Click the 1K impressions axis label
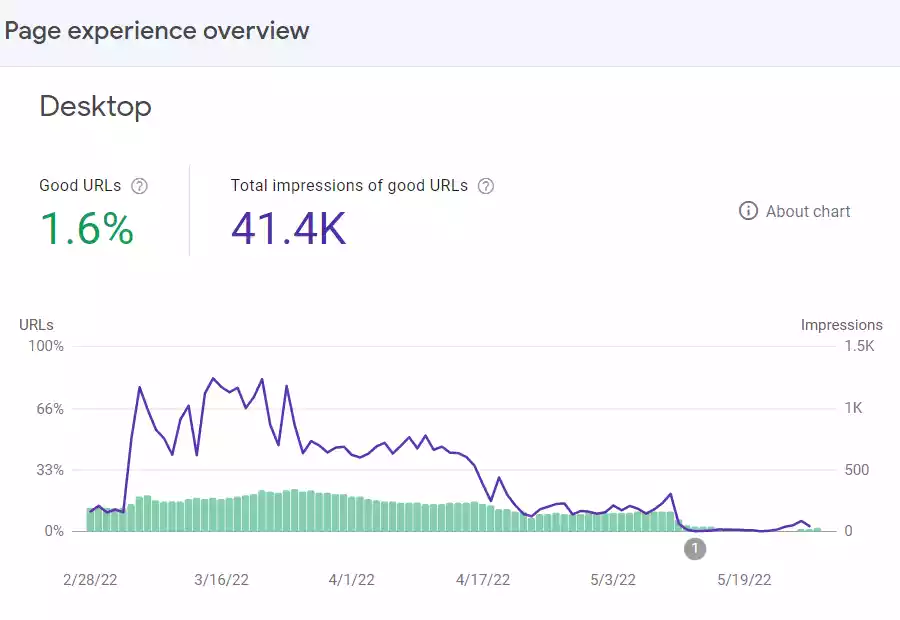900x620 pixels. pos(854,408)
